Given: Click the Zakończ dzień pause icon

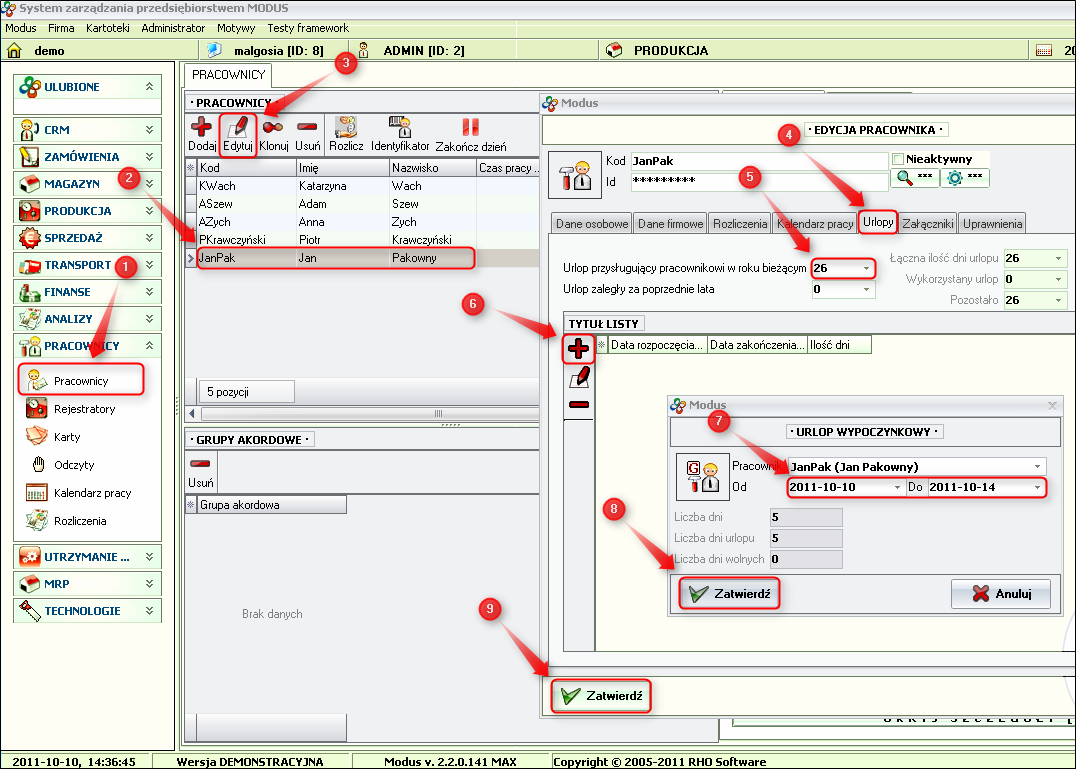Looking at the screenshot, I should coord(471,128).
